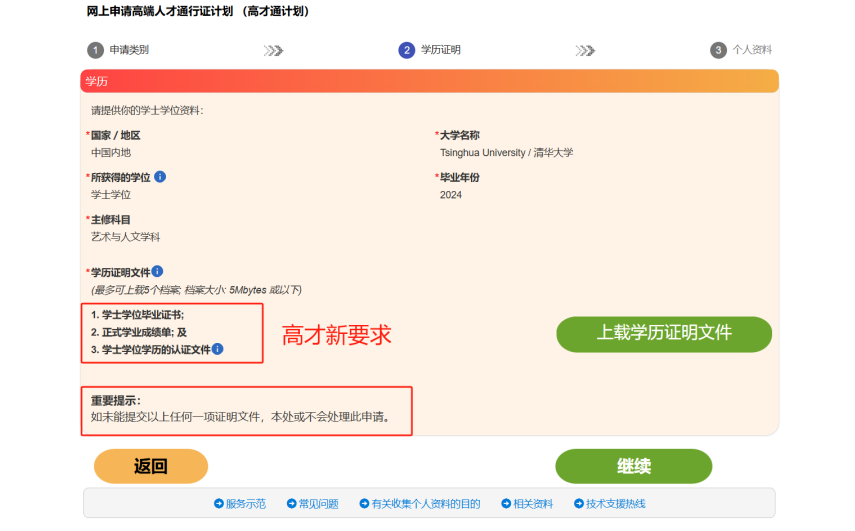Click chevron arrows after 学历证明 step
855x531 pixels.
click(585, 50)
